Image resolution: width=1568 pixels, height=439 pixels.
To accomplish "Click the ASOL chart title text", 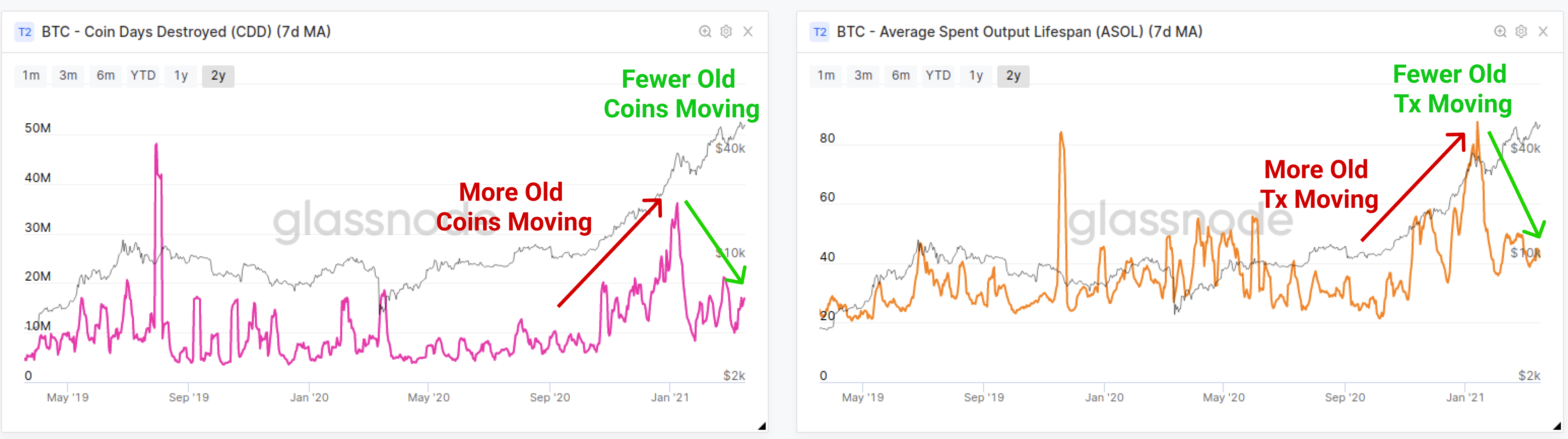I will 1019,31.
